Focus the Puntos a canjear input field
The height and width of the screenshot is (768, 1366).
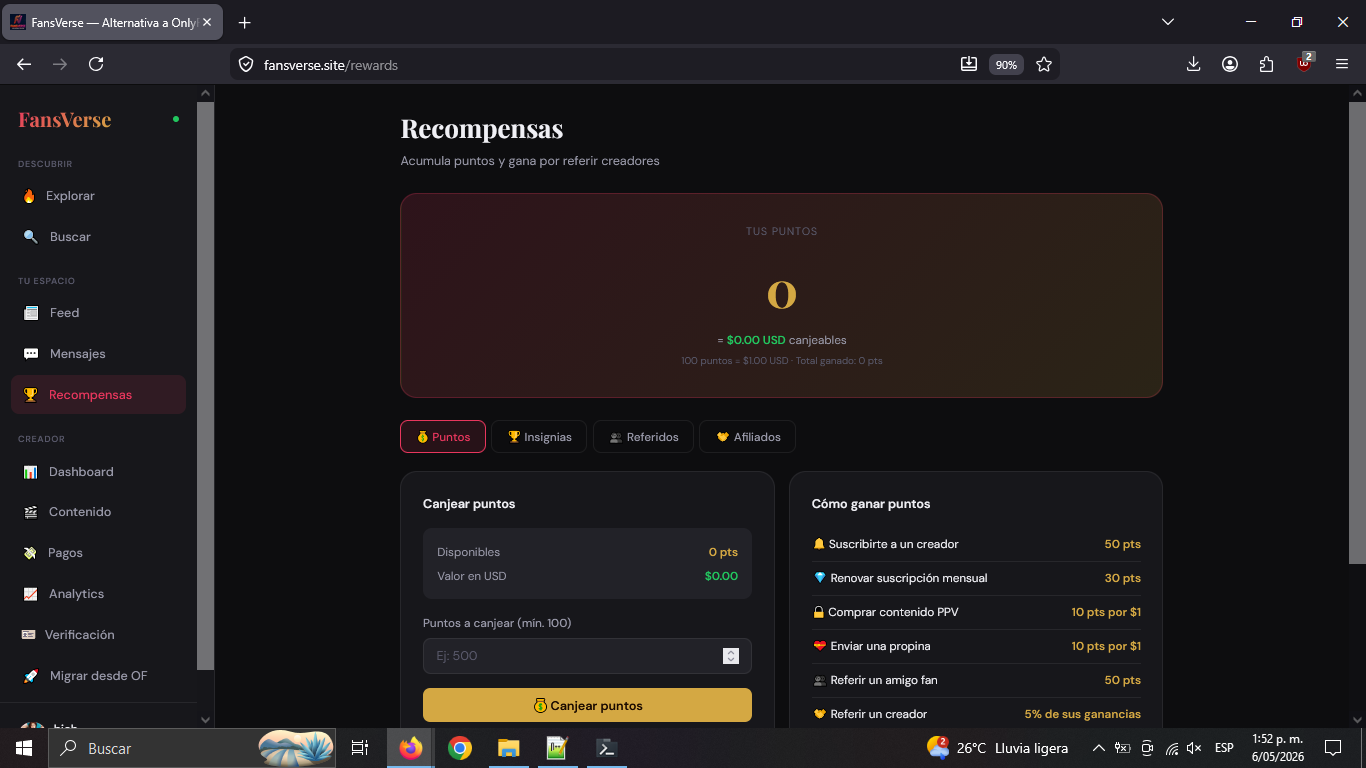pos(587,656)
